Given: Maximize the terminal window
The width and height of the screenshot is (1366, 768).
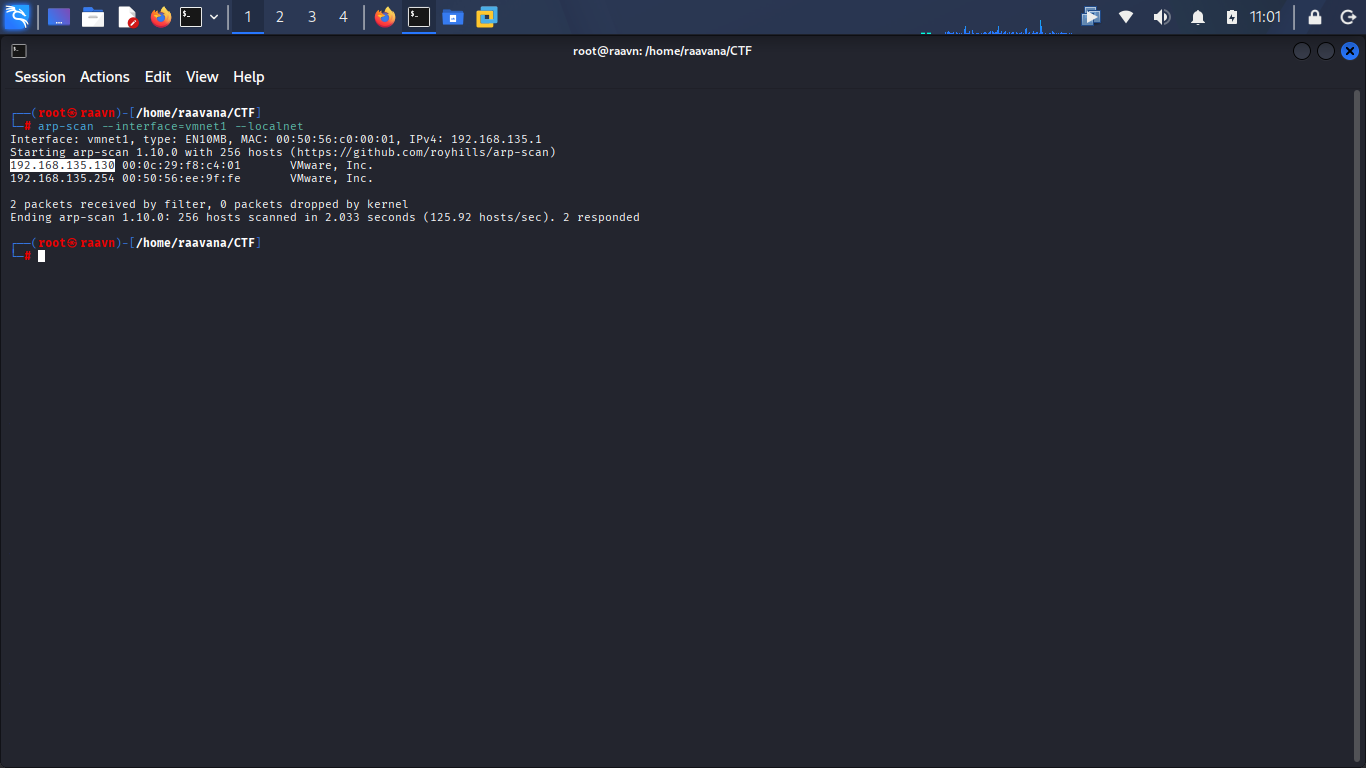Looking at the screenshot, I should 1326,51.
